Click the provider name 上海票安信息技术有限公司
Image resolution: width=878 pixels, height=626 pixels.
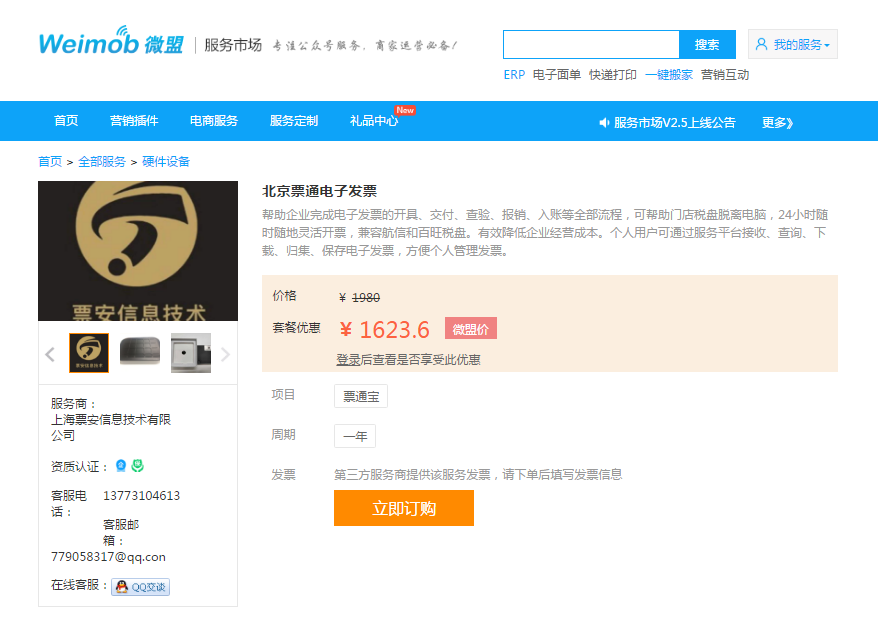[x=111, y=427]
